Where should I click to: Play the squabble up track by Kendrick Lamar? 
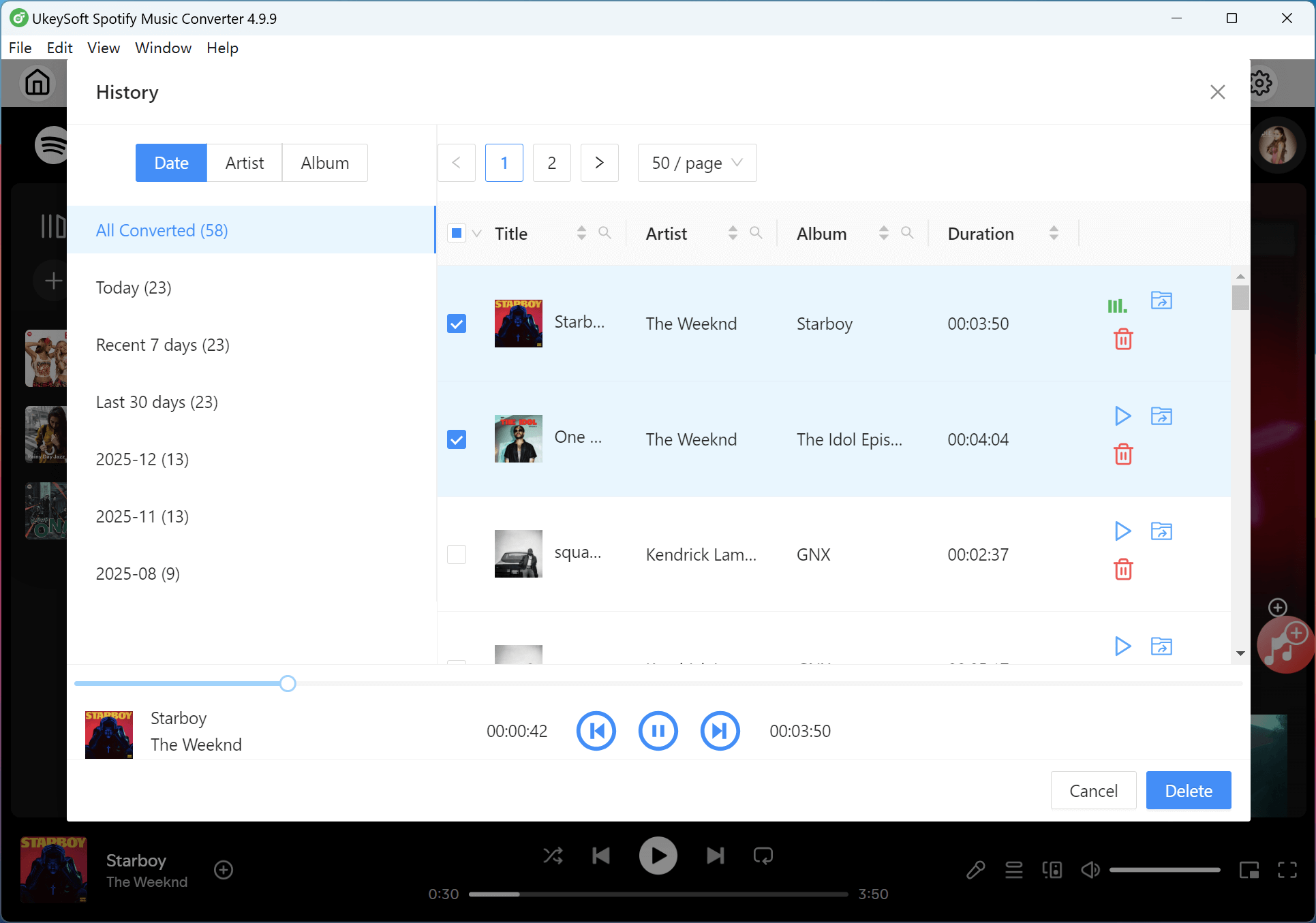click(x=1122, y=531)
